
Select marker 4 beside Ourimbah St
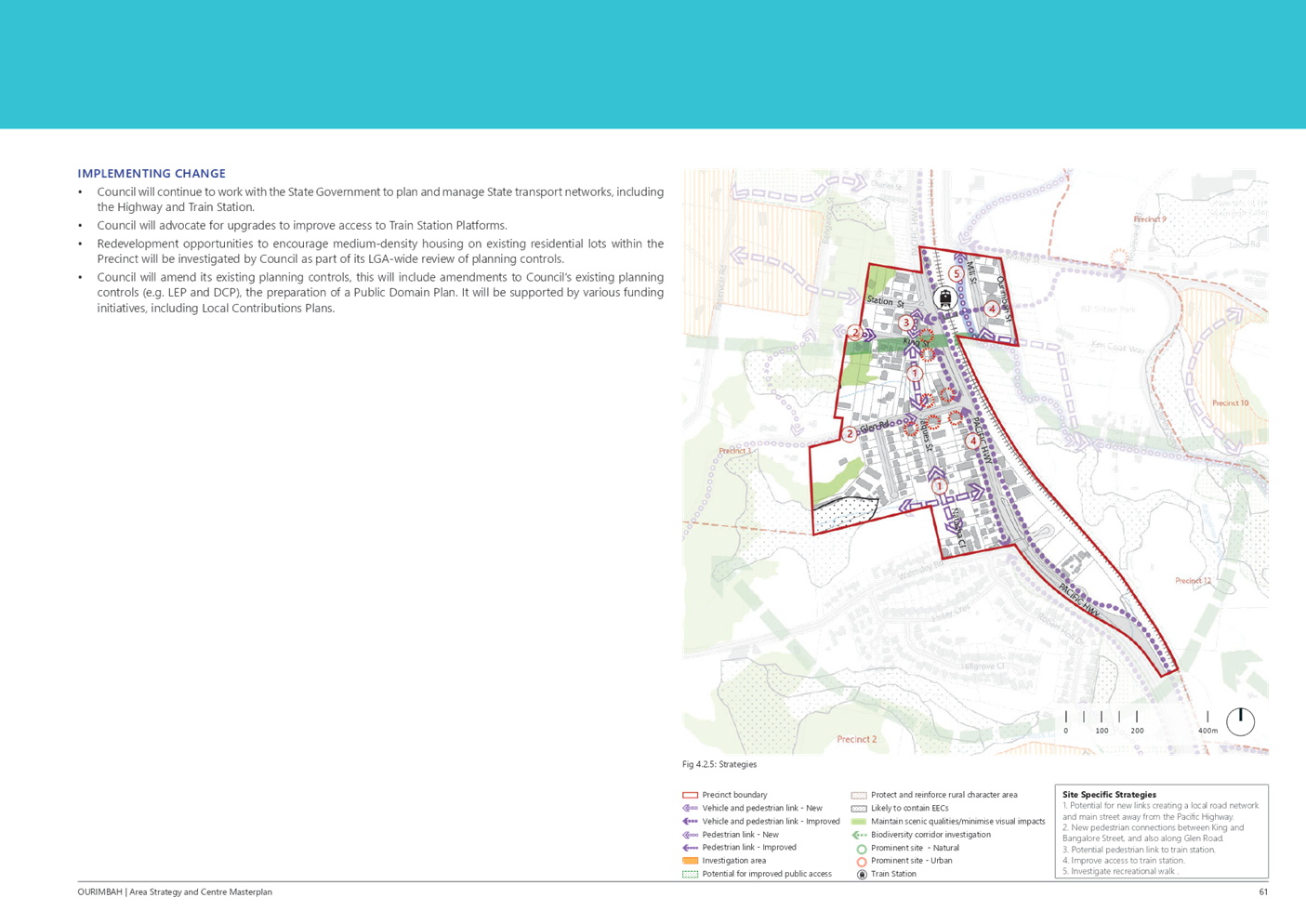pyautogui.click(x=992, y=309)
